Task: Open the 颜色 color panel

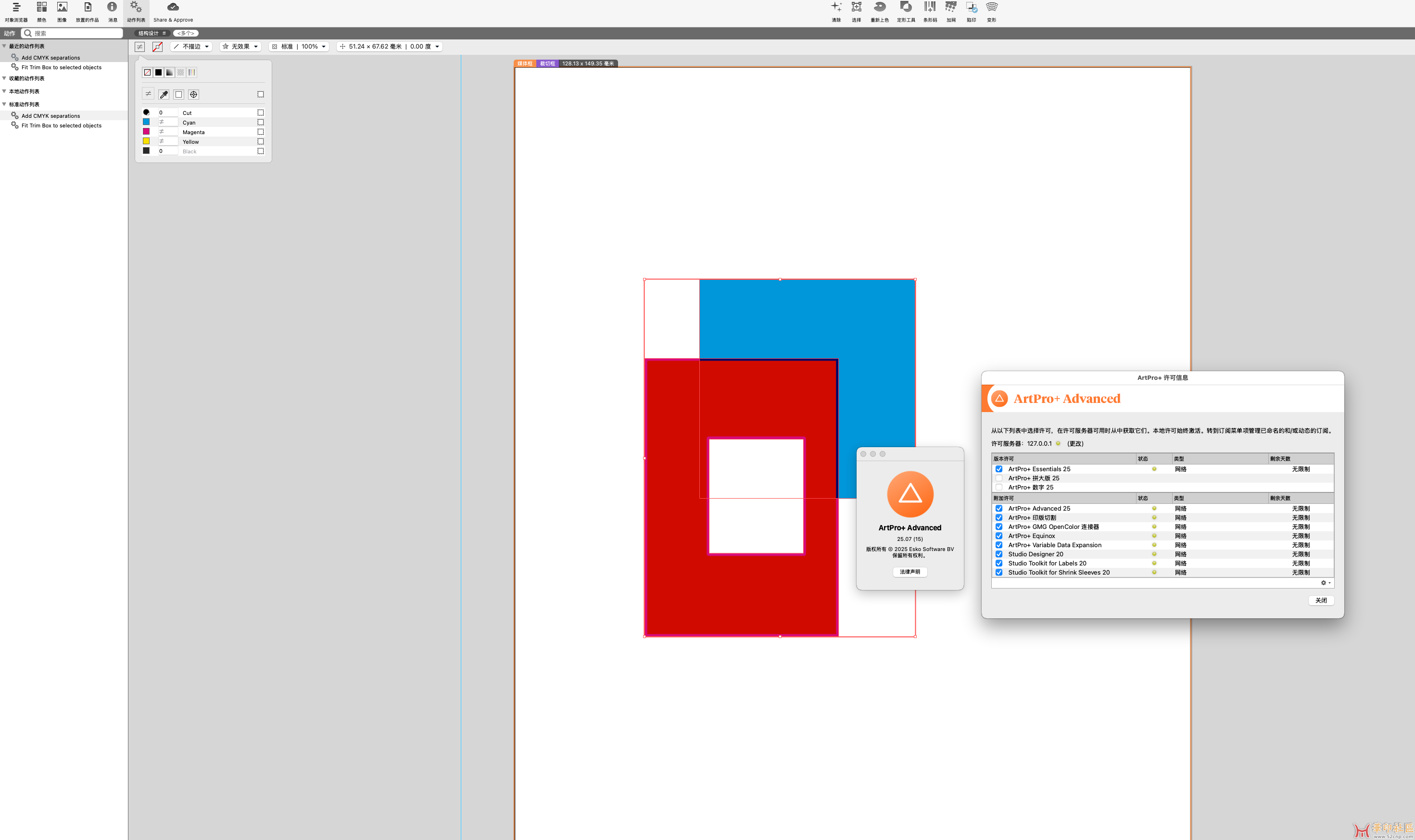Action: [41, 12]
